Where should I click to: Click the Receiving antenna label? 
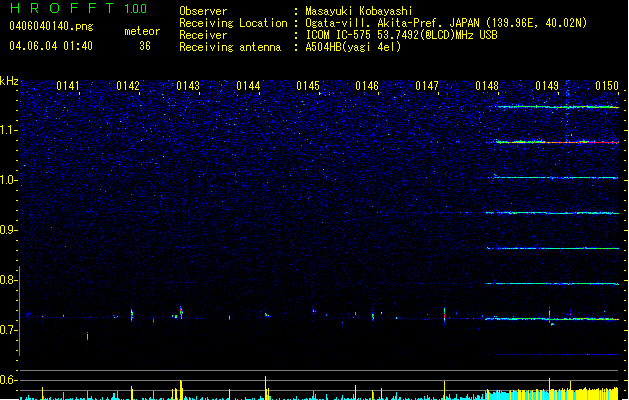click(230, 47)
